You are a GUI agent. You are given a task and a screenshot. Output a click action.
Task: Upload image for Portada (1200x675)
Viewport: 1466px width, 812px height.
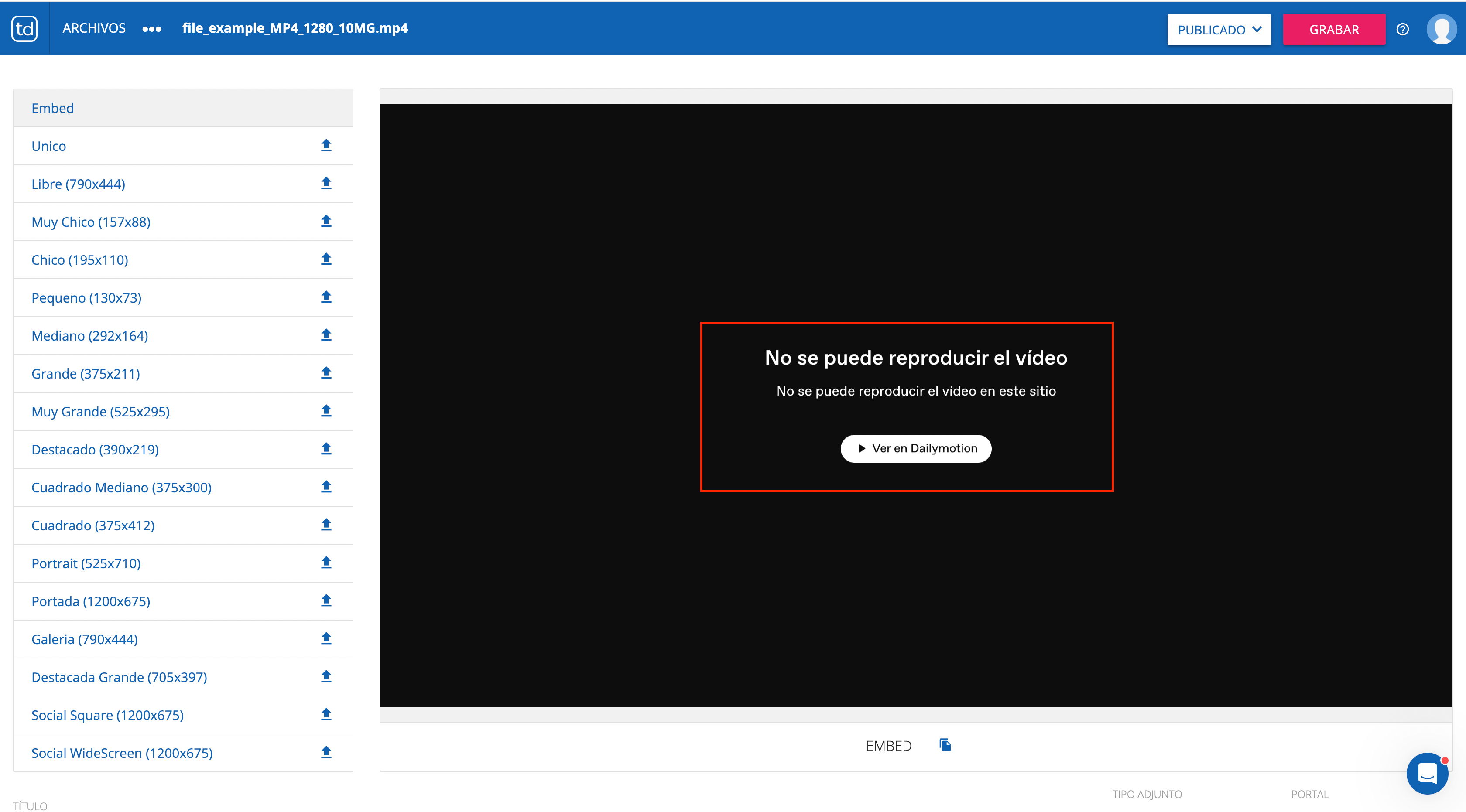(x=326, y=600)
